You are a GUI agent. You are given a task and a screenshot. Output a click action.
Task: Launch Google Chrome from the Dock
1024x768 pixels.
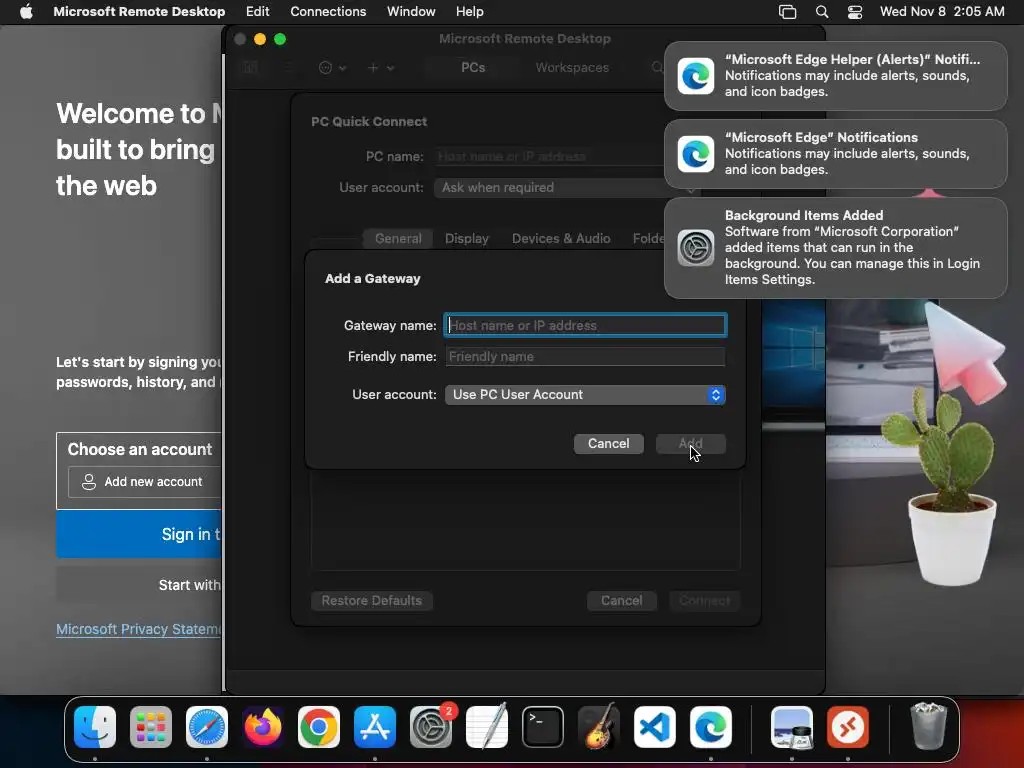pyautogui.click(x=319, y=726)
